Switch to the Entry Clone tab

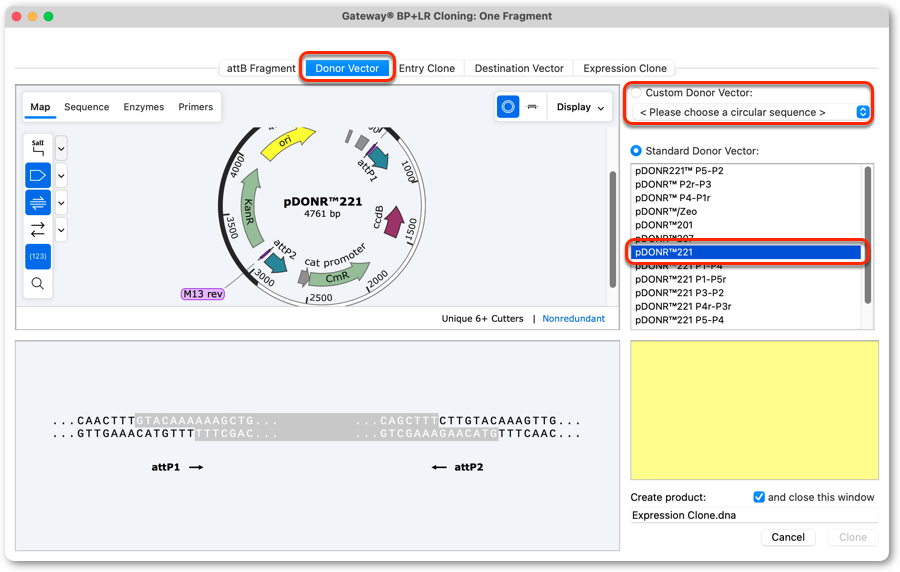(x=426, y=68)
